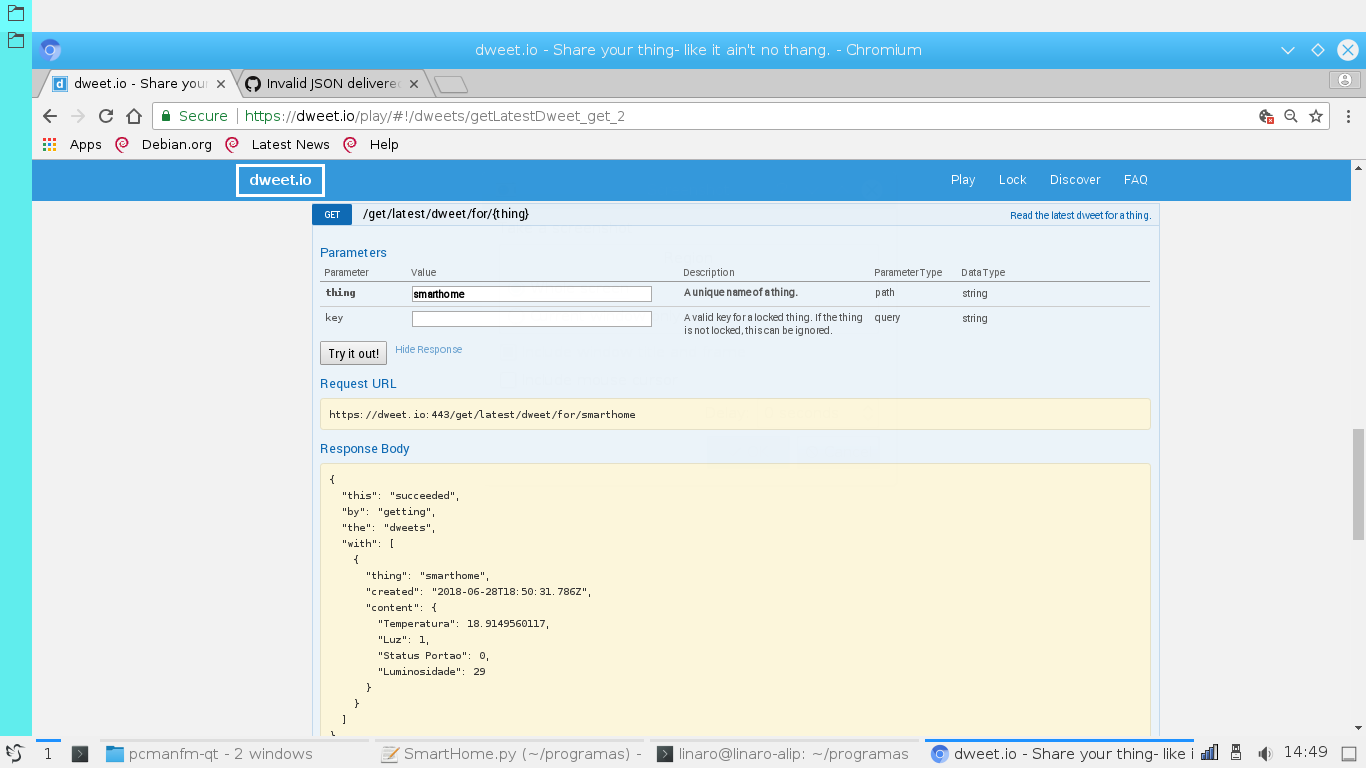Click the browser back arrow
The image size is (1366, 768).
50,116
